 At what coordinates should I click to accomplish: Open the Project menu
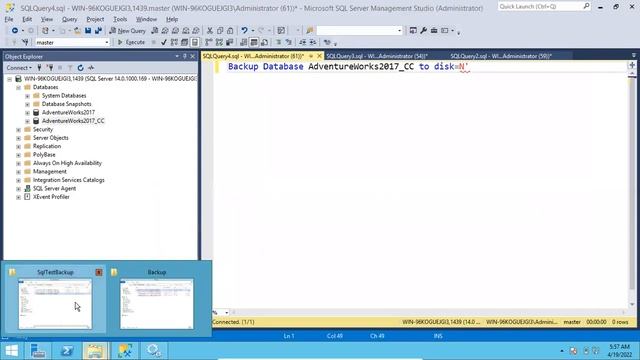click(95, 19)
